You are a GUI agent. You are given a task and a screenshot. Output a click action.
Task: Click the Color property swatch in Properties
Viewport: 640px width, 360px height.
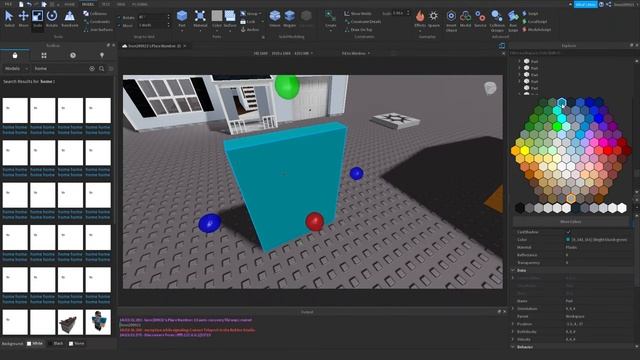point(568,240)
